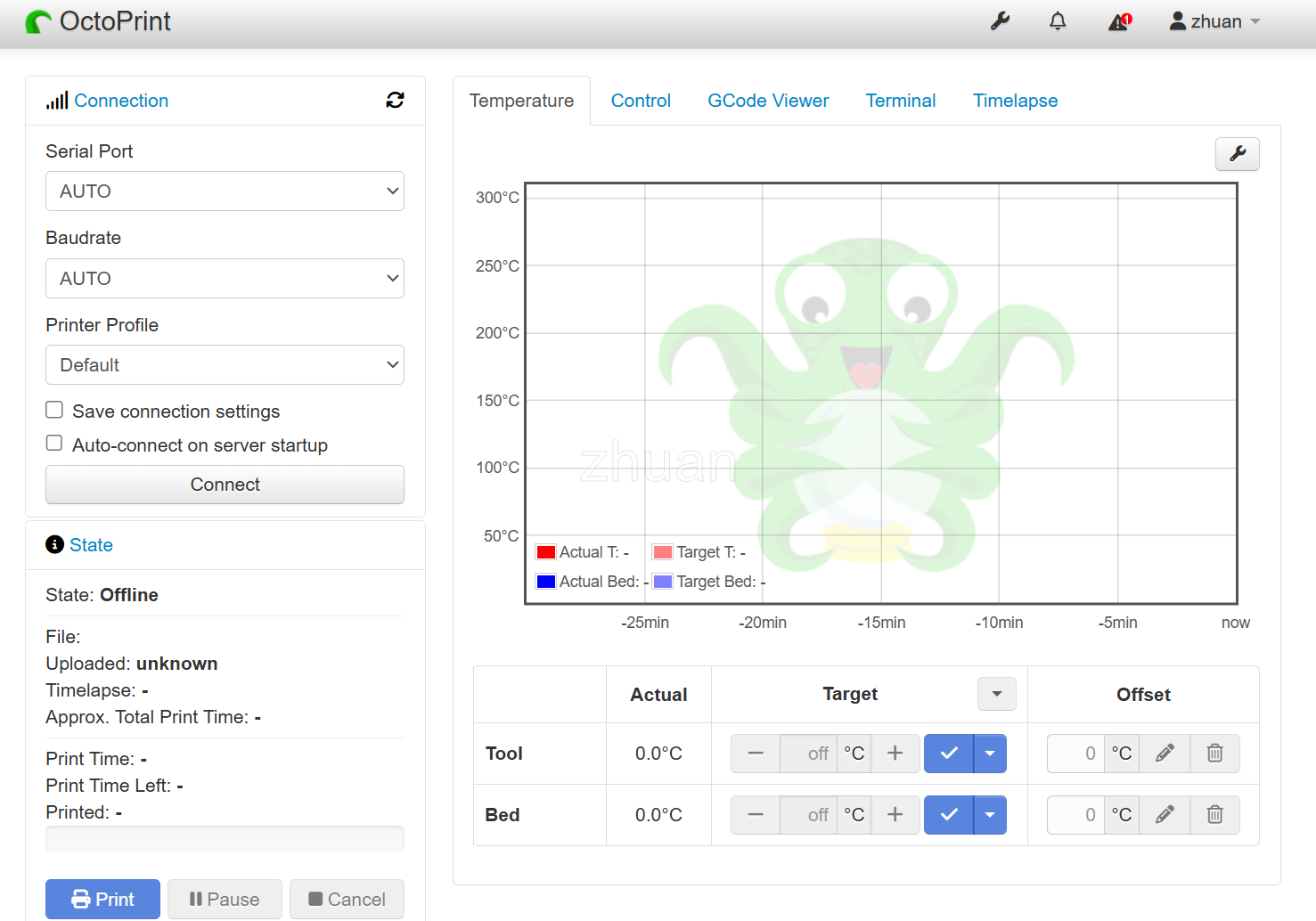The width and height of the screenshot is (1316, 921).
Task: Open the Printer Profile dropdown
Action: [x=225, y=365]
